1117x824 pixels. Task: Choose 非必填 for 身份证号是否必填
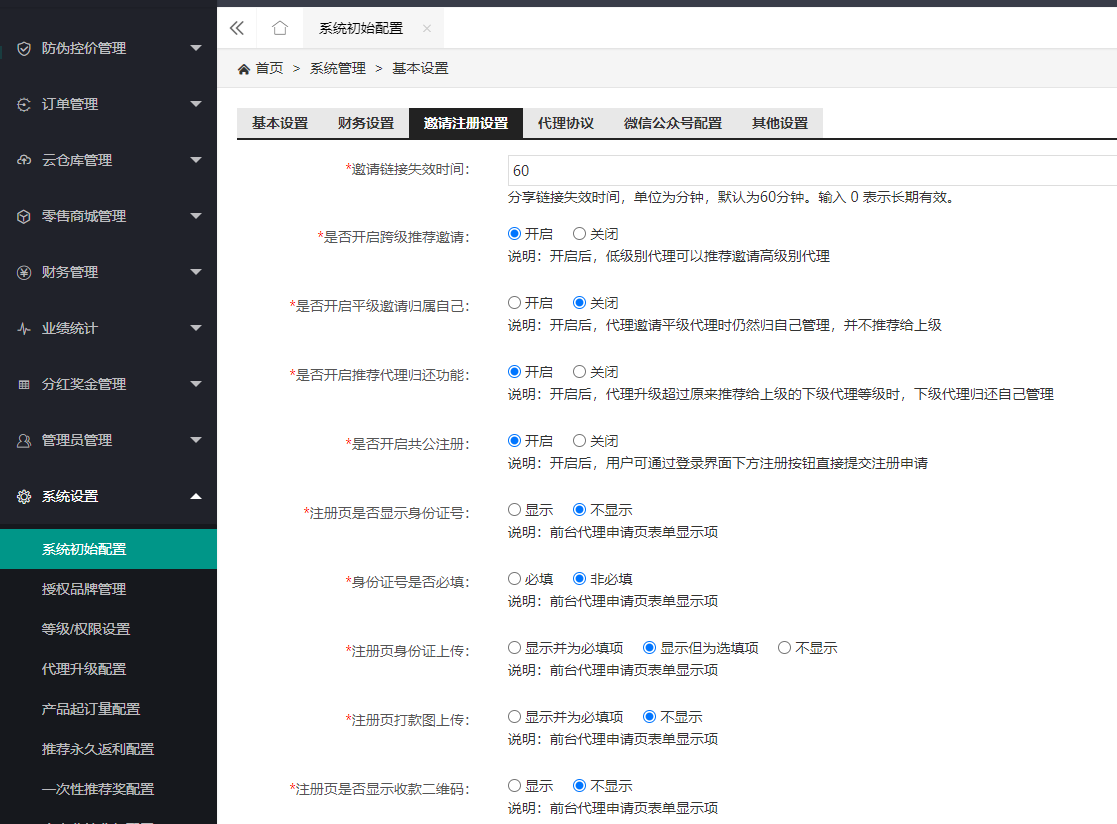[x=580, y=579]
